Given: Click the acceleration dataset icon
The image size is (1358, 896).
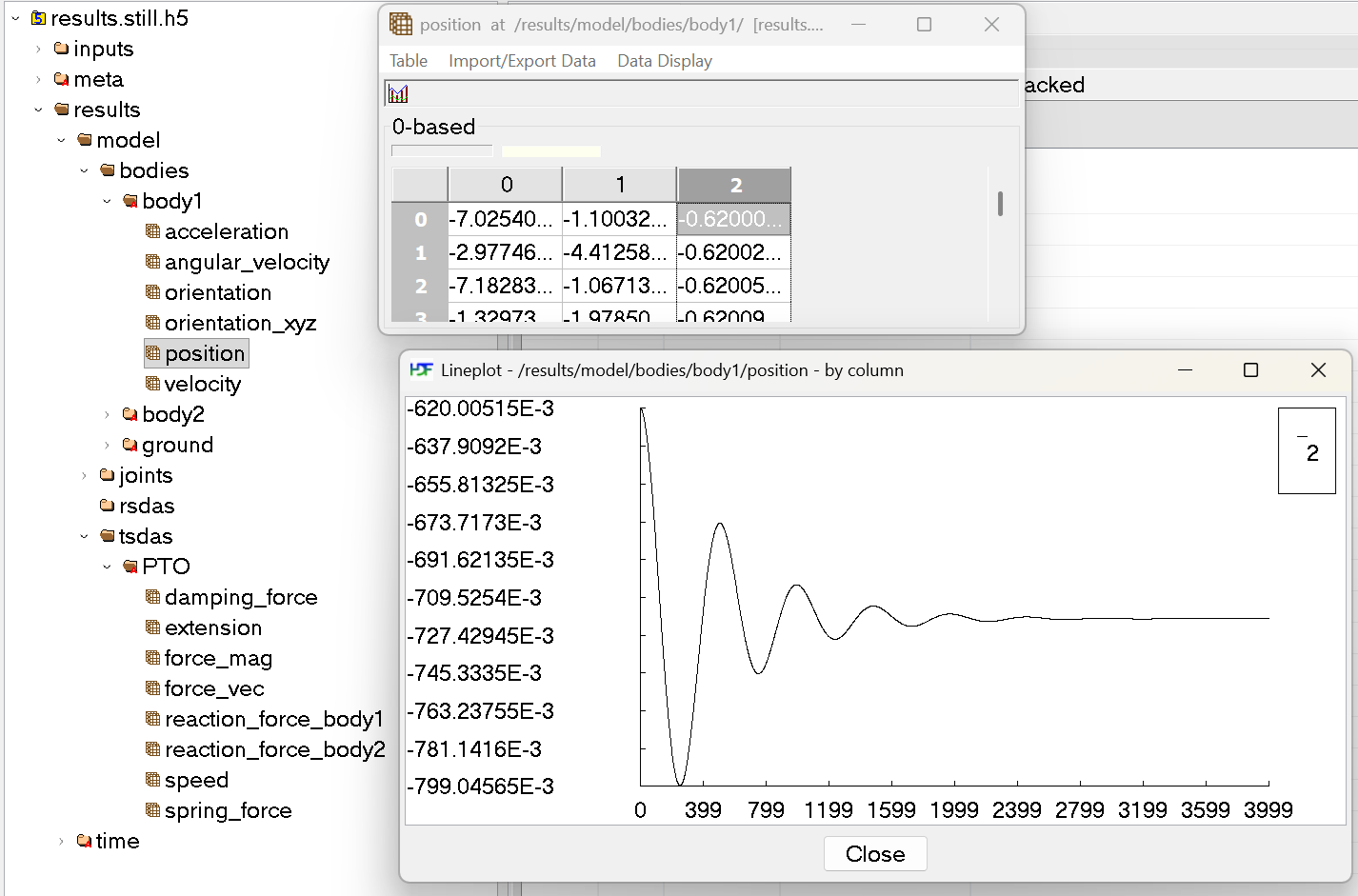Looking at the screenshot, I should point(152,231).
